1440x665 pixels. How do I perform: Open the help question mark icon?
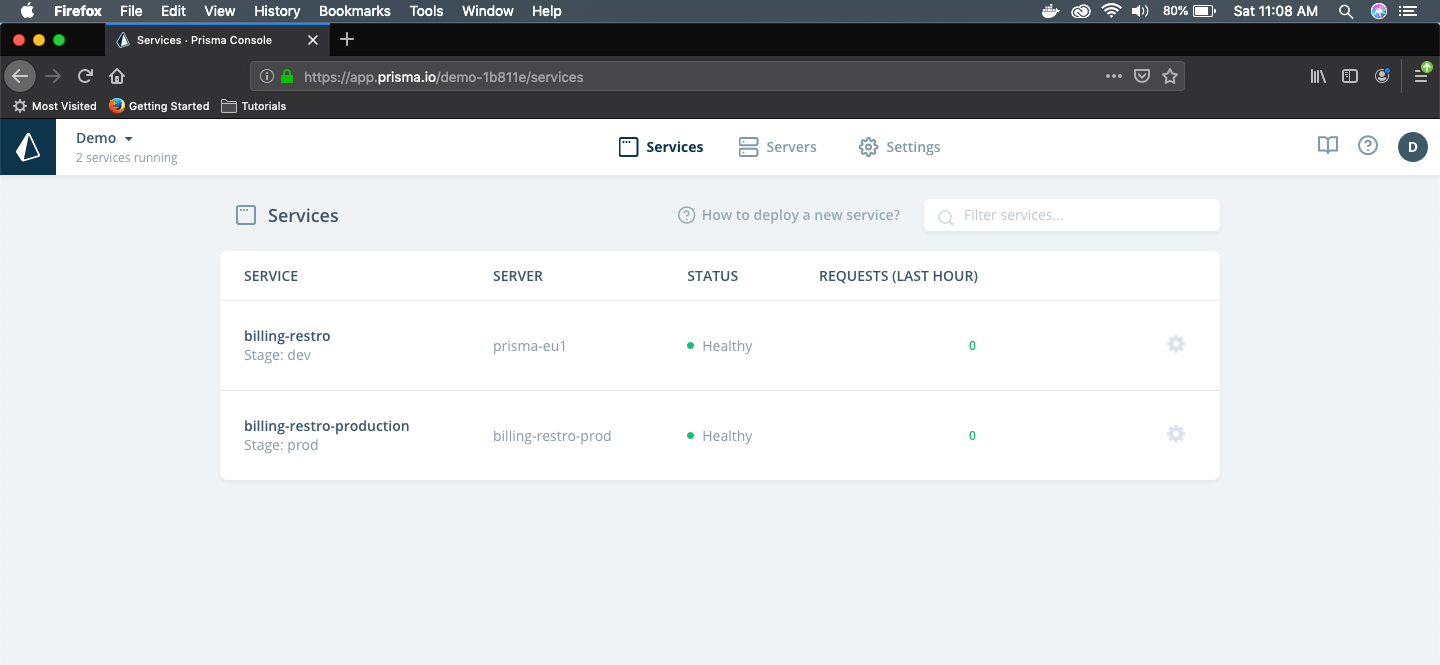[x=1368, y=146]
